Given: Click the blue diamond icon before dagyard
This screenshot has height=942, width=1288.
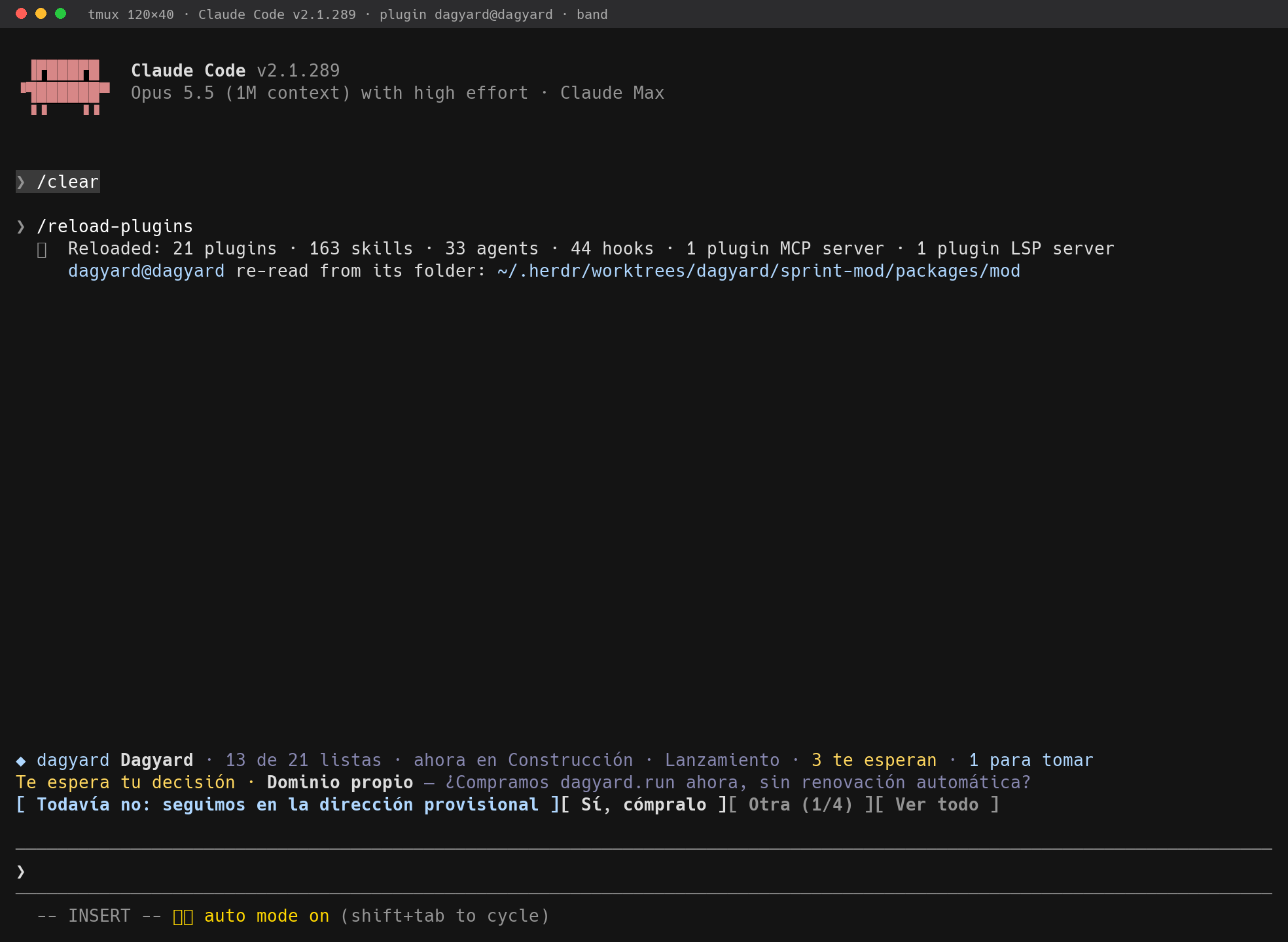Looking at the screenshot, I should 21,761.
